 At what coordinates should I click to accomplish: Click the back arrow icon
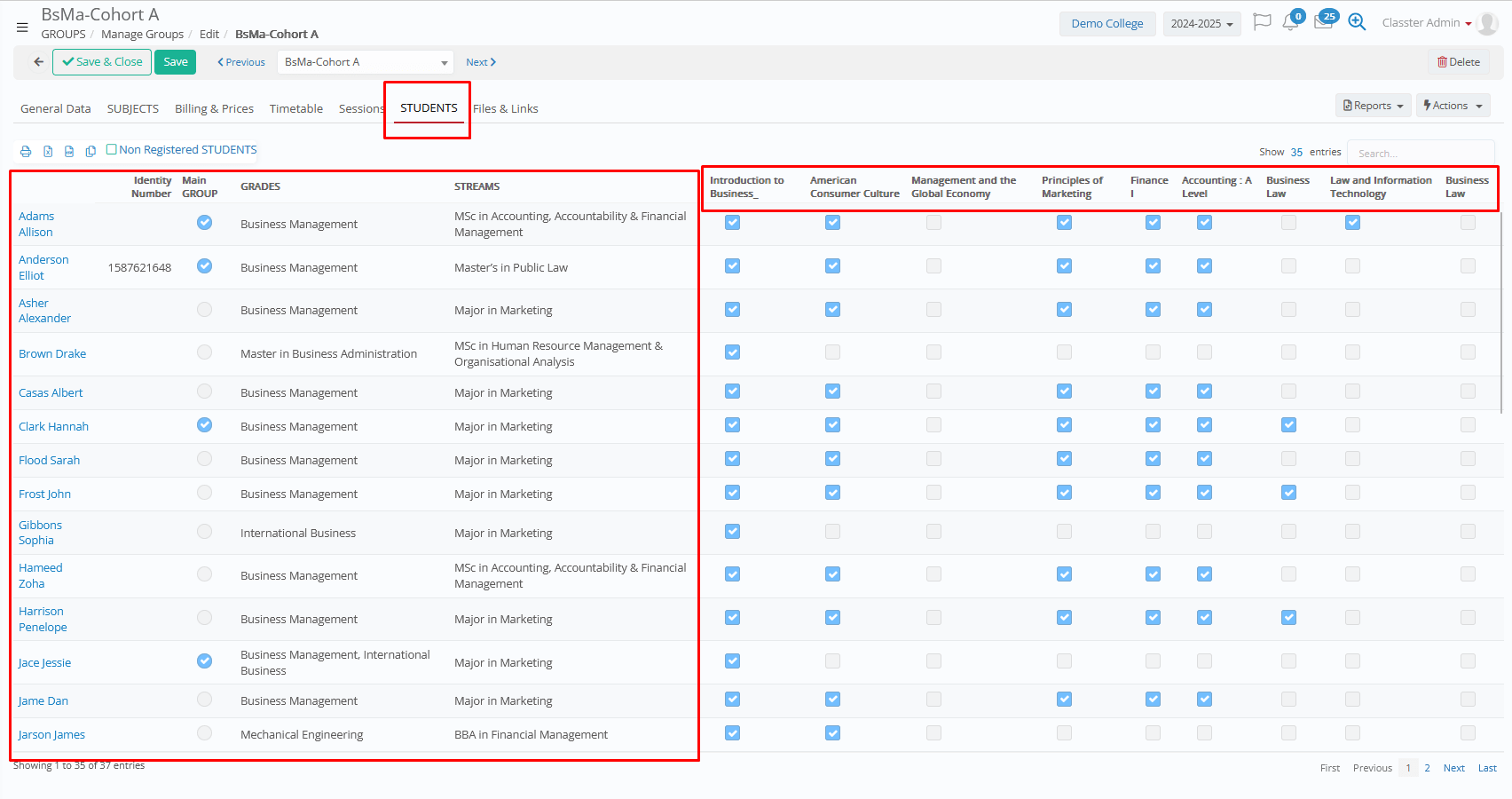tap(38, 62)
